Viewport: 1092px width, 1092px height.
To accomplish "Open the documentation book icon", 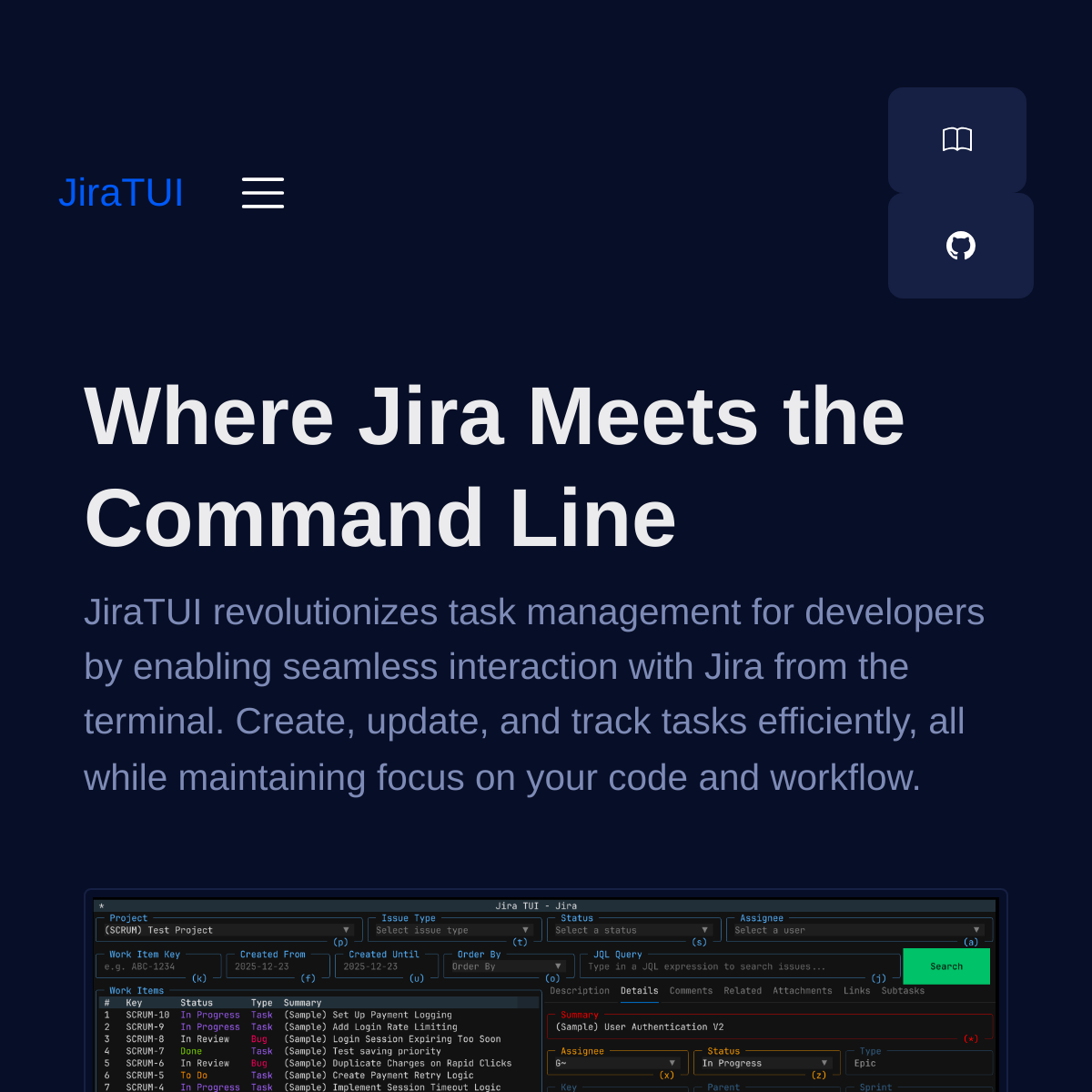I will click(x=956, y=139).
